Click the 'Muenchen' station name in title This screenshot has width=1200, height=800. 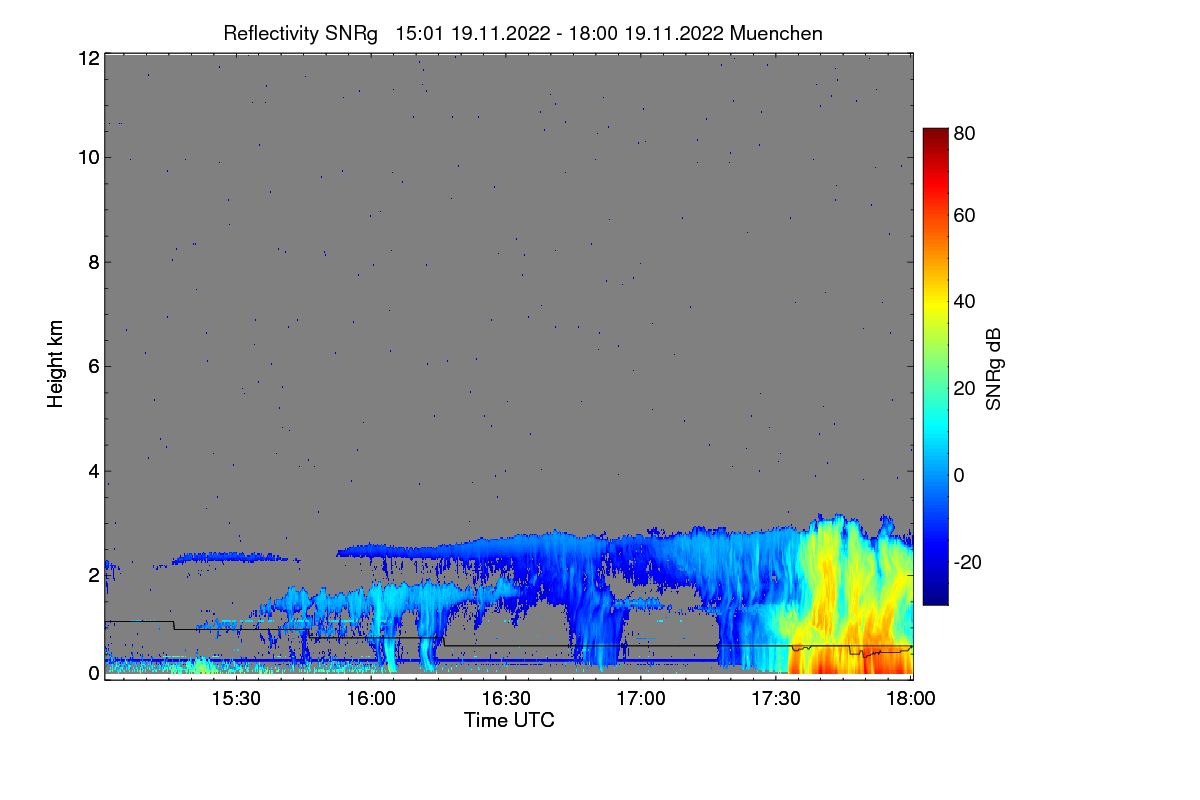point(777,33)
